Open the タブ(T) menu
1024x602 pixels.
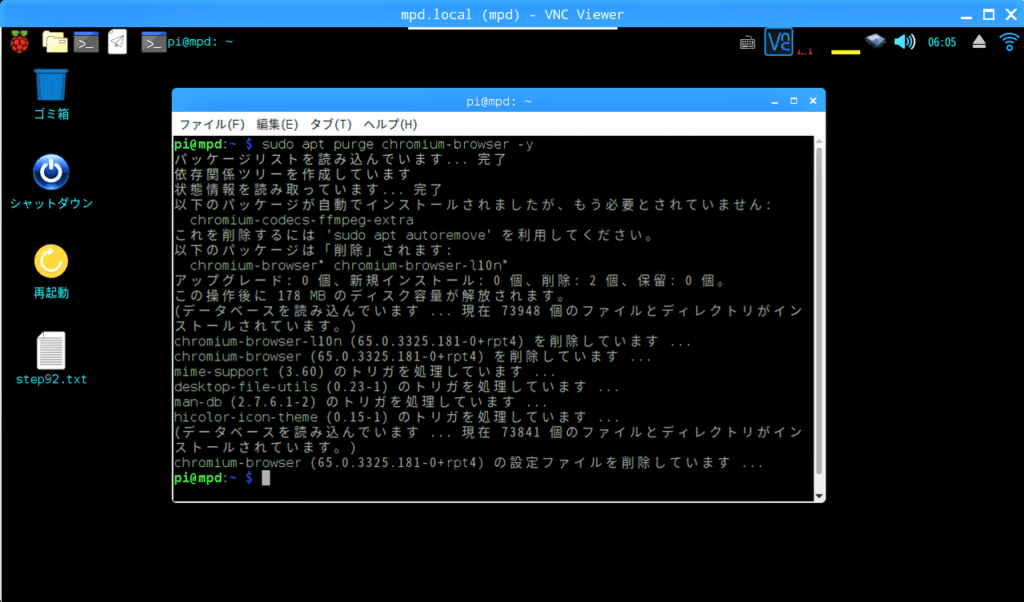point(330,124)
